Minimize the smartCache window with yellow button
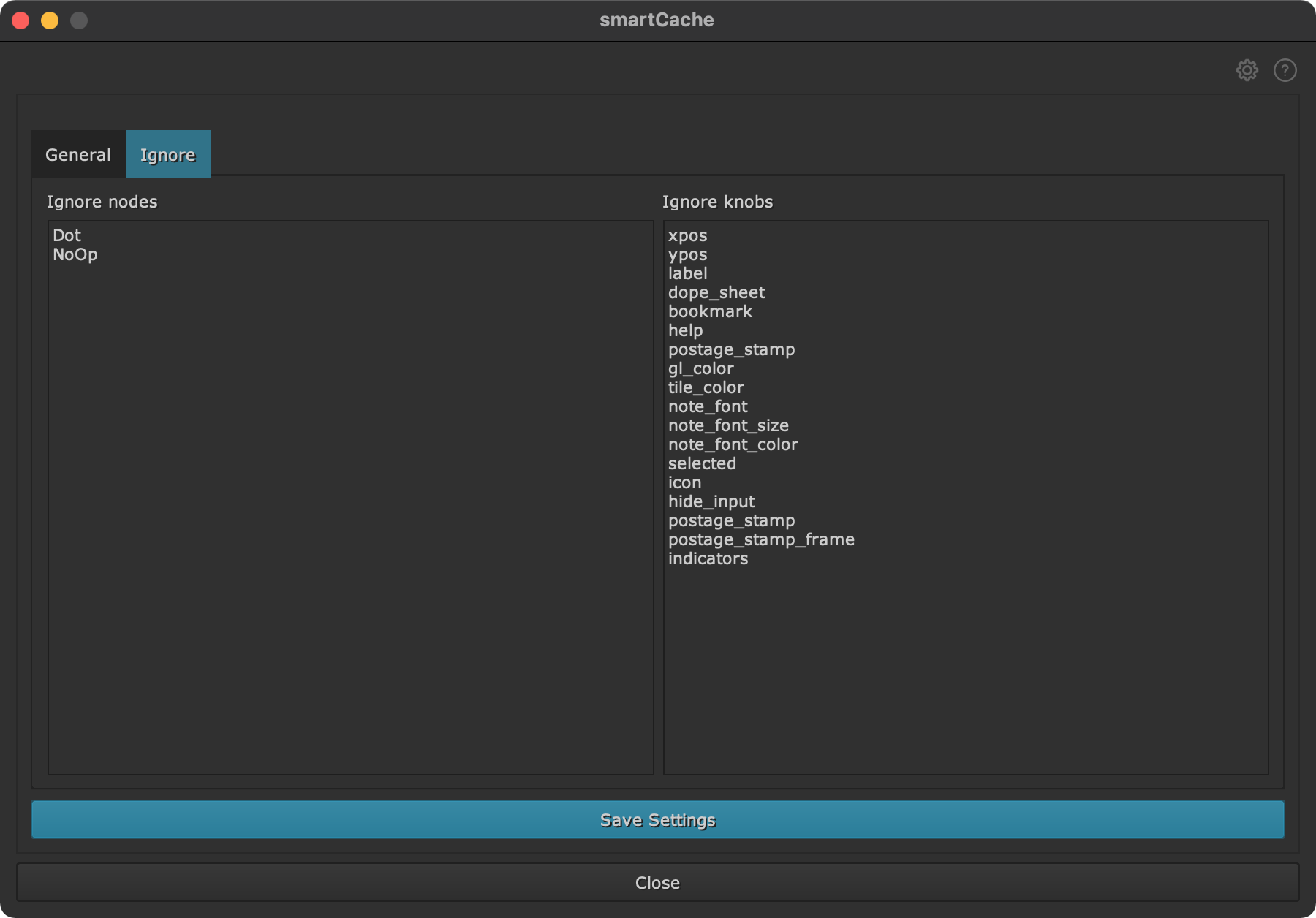The height and width of the screenshot is (918, 1316). pyautogui.click(x=50, y=20)
